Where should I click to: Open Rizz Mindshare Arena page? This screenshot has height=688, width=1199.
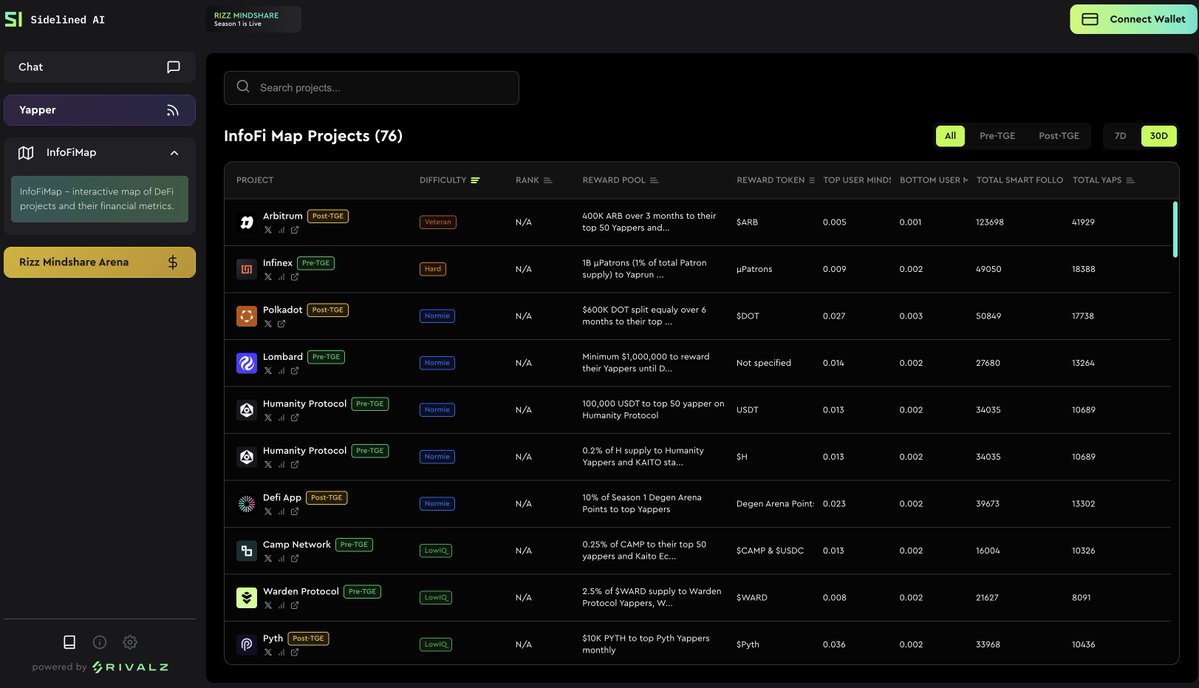(x=99, y=262)
